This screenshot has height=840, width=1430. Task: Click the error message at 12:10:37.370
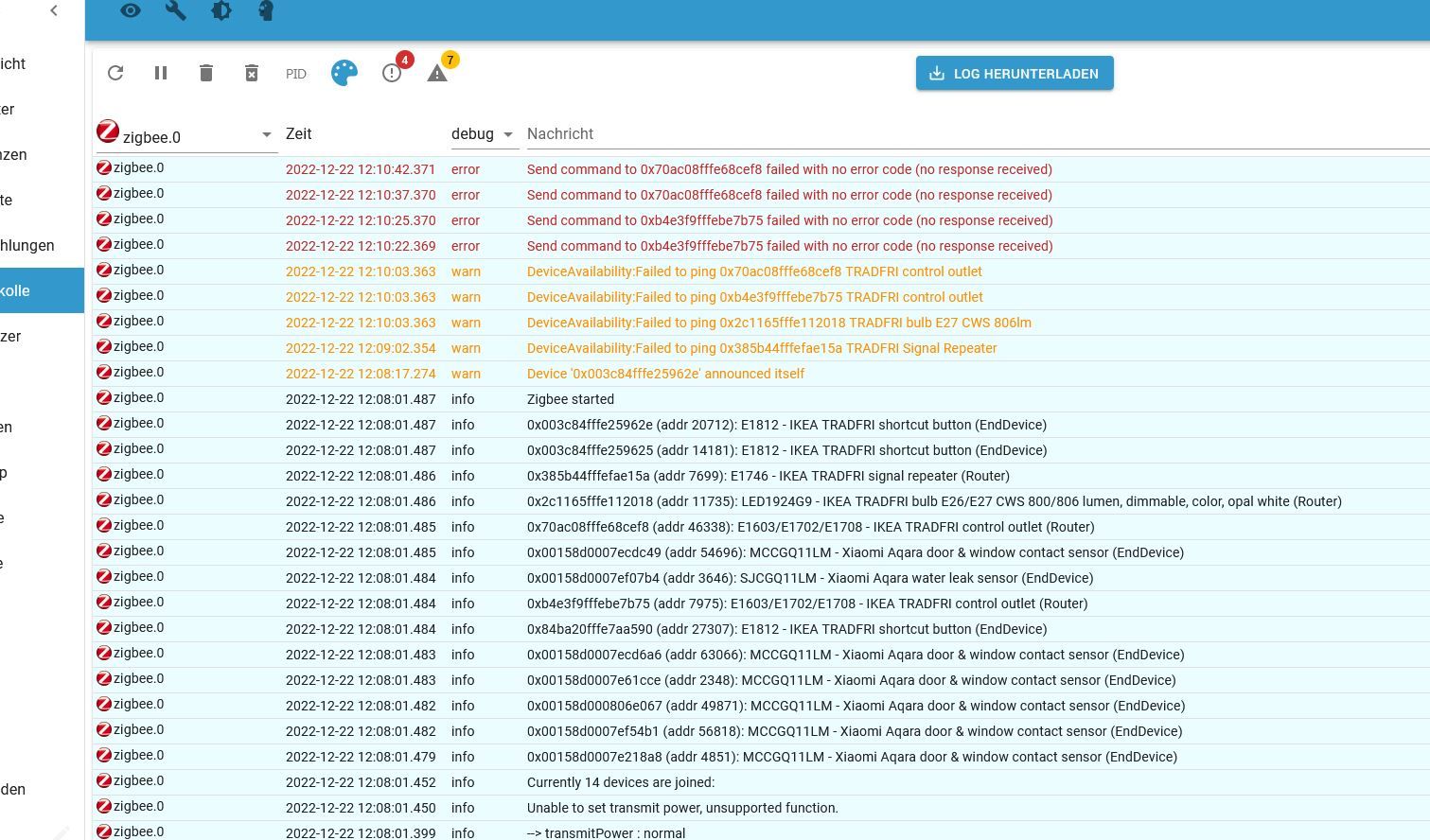(789, 195)
